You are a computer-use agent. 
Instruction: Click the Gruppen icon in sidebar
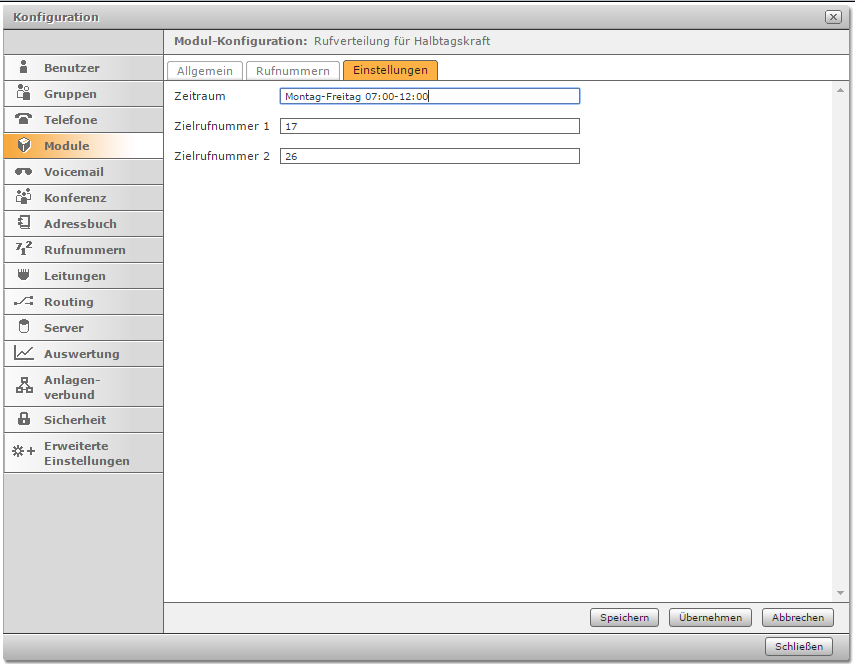point(24,94)
